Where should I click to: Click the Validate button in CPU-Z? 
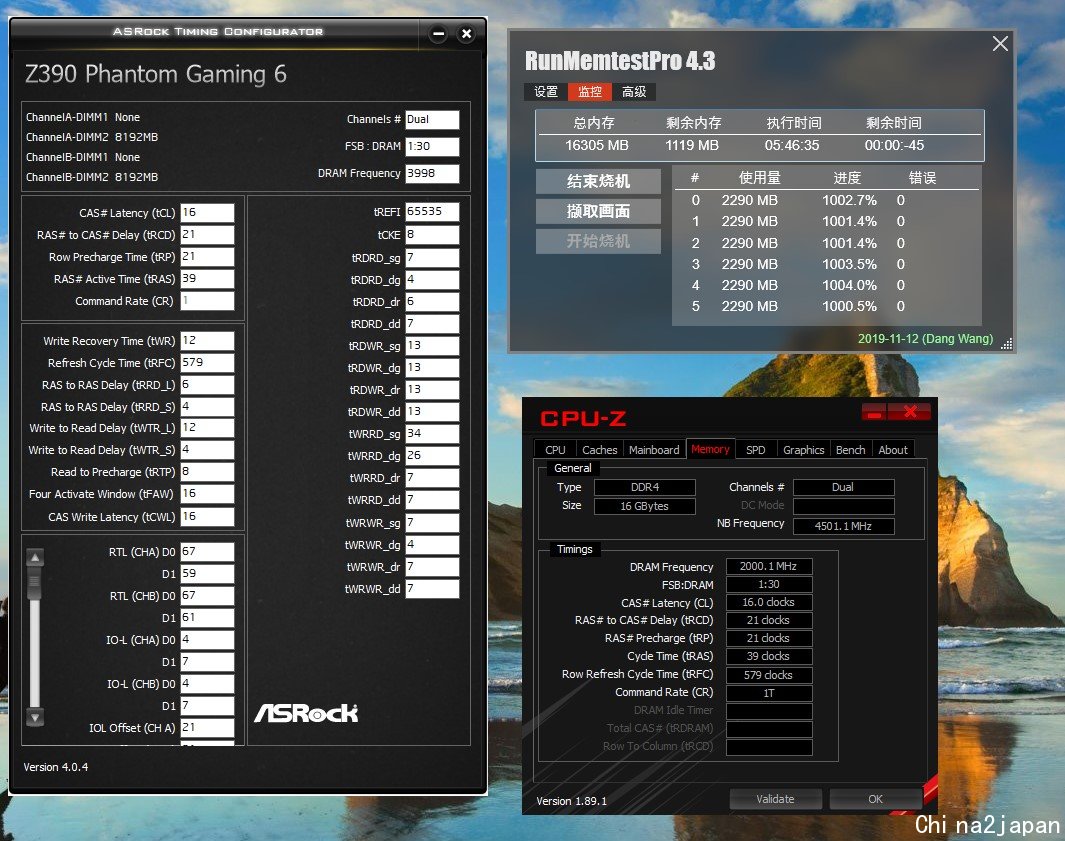click(x=775, y=799)
